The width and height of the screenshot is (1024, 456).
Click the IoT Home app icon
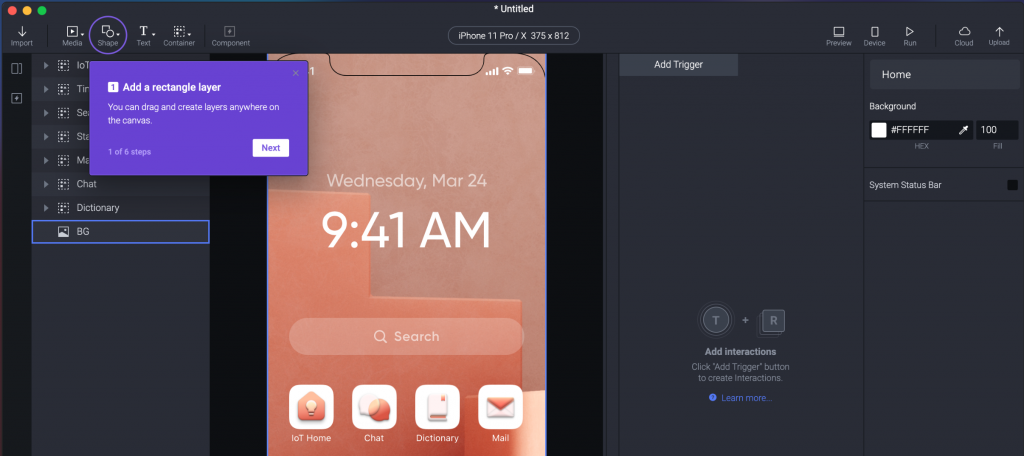point(312,407)
